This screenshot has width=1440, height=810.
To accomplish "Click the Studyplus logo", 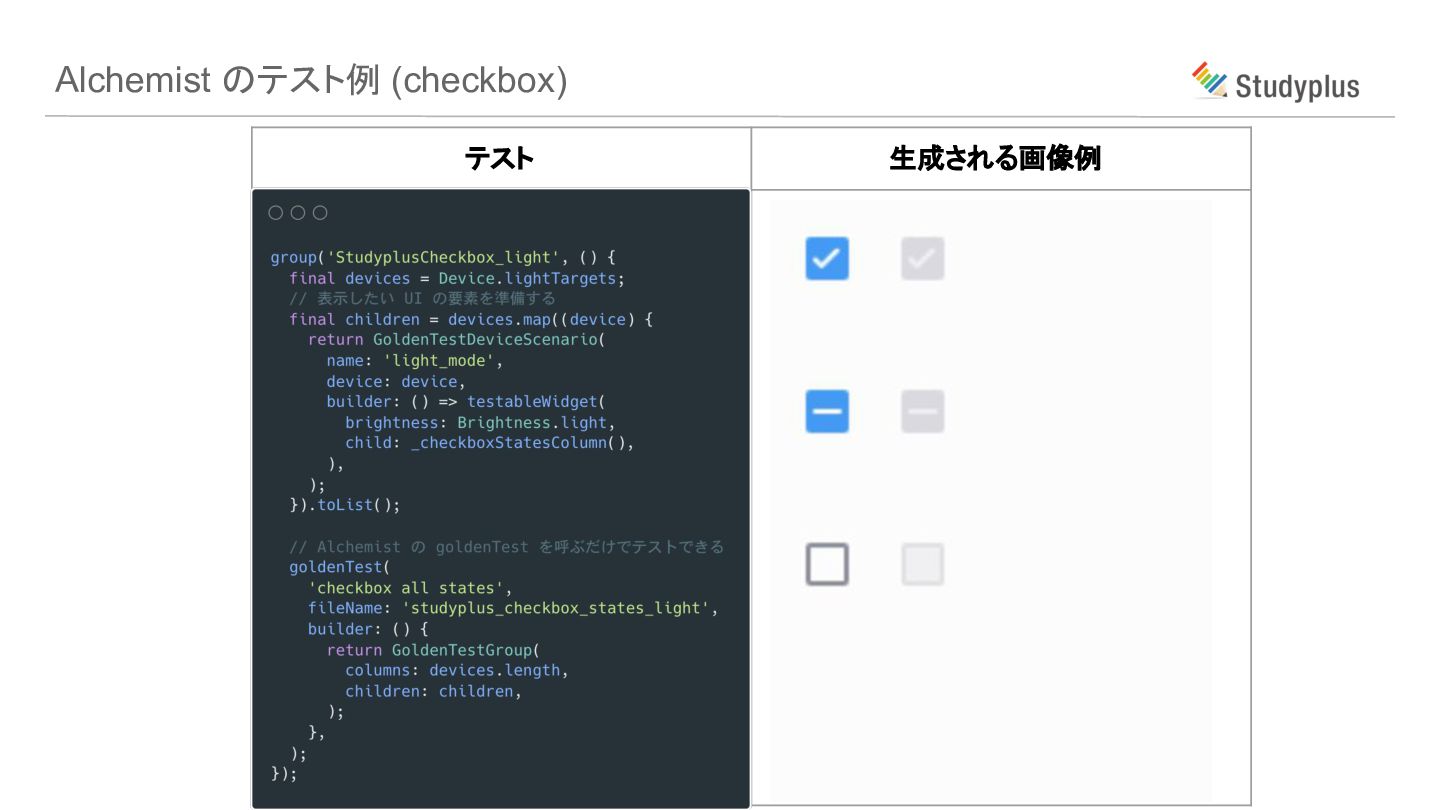I will click(1275, 82).
